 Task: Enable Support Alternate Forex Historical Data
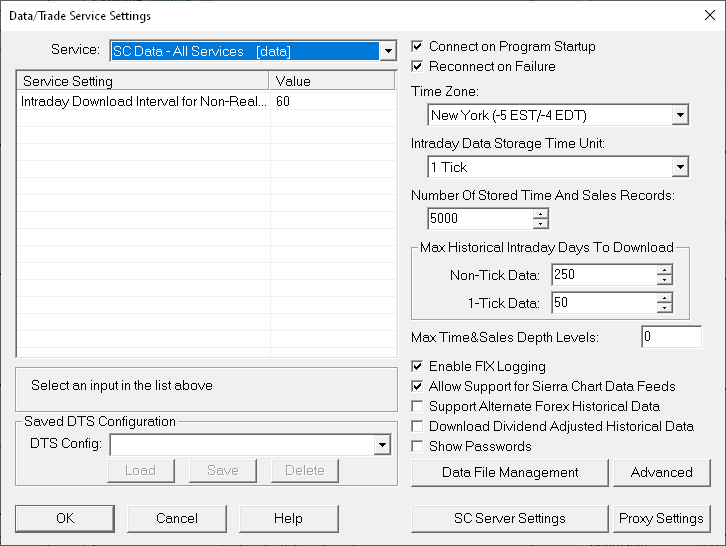pos(417,406)
